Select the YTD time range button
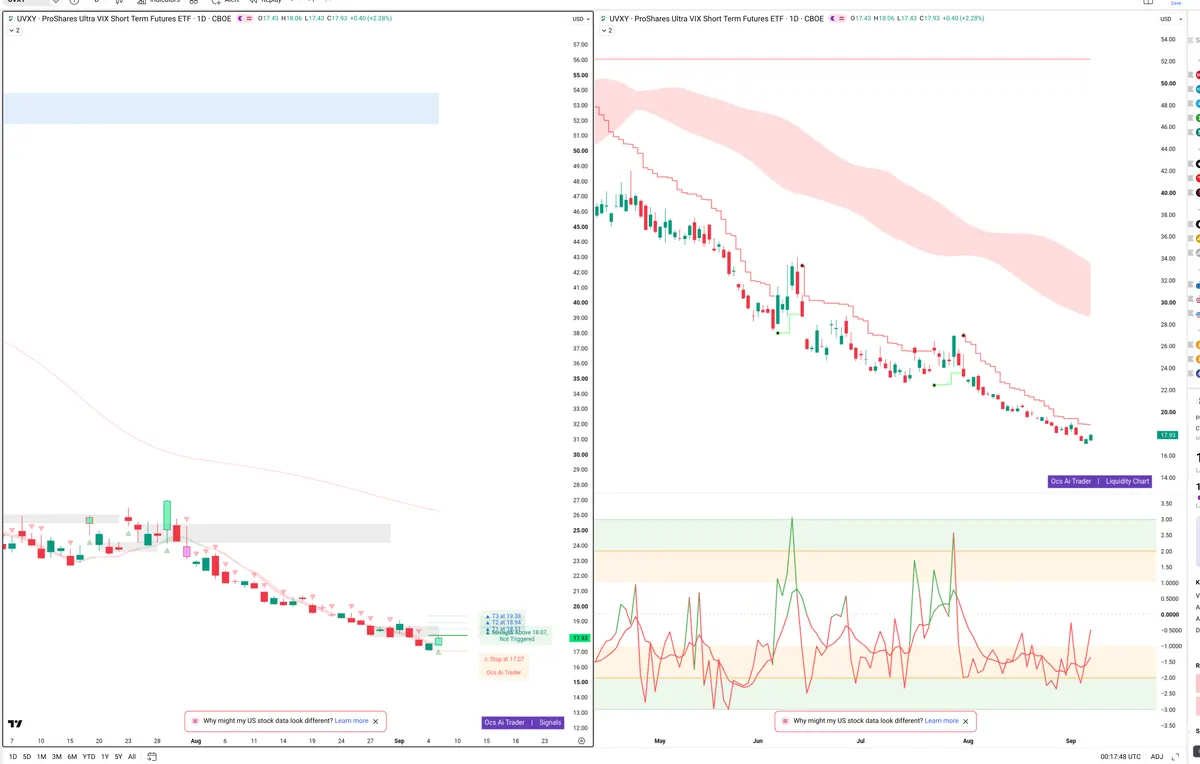1200x764 pixels. click(88, 757)
